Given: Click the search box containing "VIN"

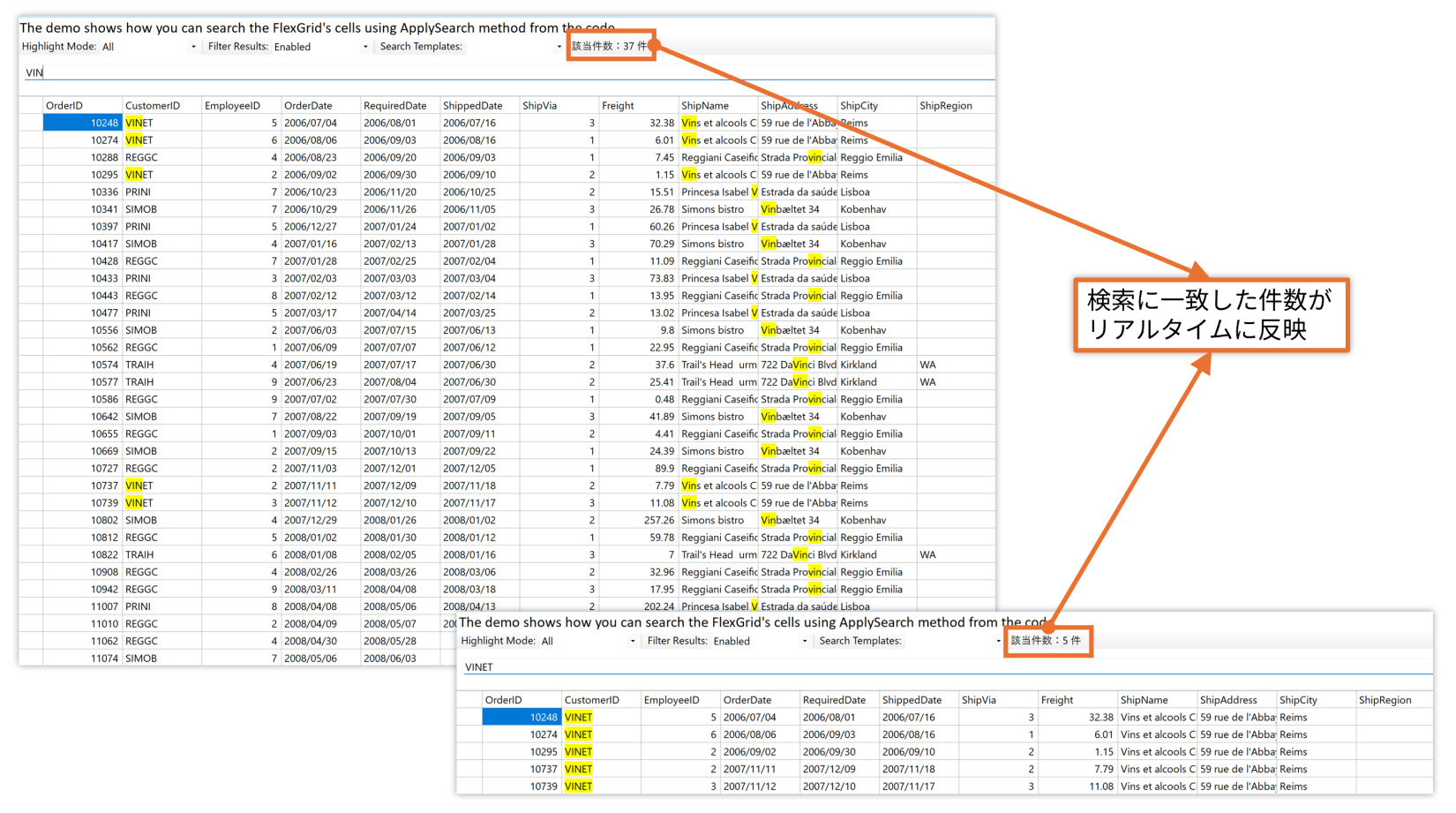Looking at the screenshot, I should 508,72.
